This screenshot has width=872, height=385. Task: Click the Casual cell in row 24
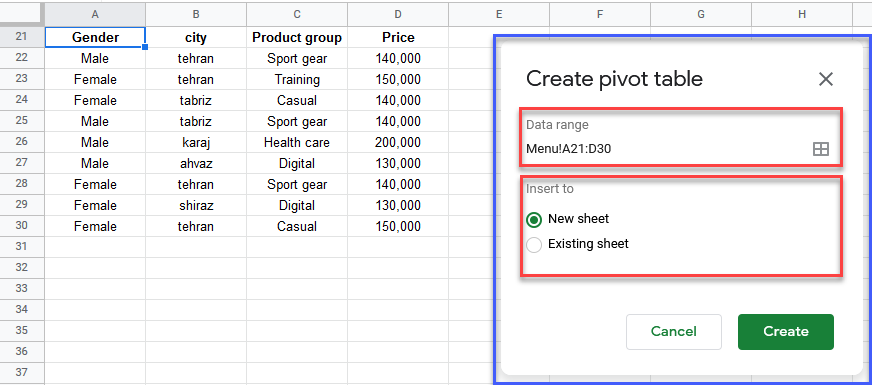point(297,101)
